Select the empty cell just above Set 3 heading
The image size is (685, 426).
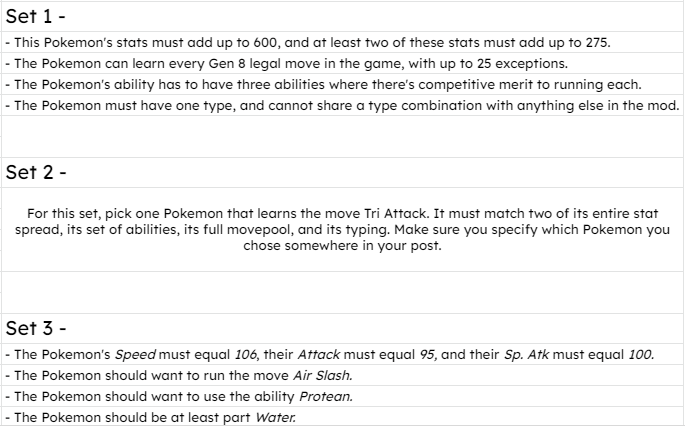click(342, 291)
